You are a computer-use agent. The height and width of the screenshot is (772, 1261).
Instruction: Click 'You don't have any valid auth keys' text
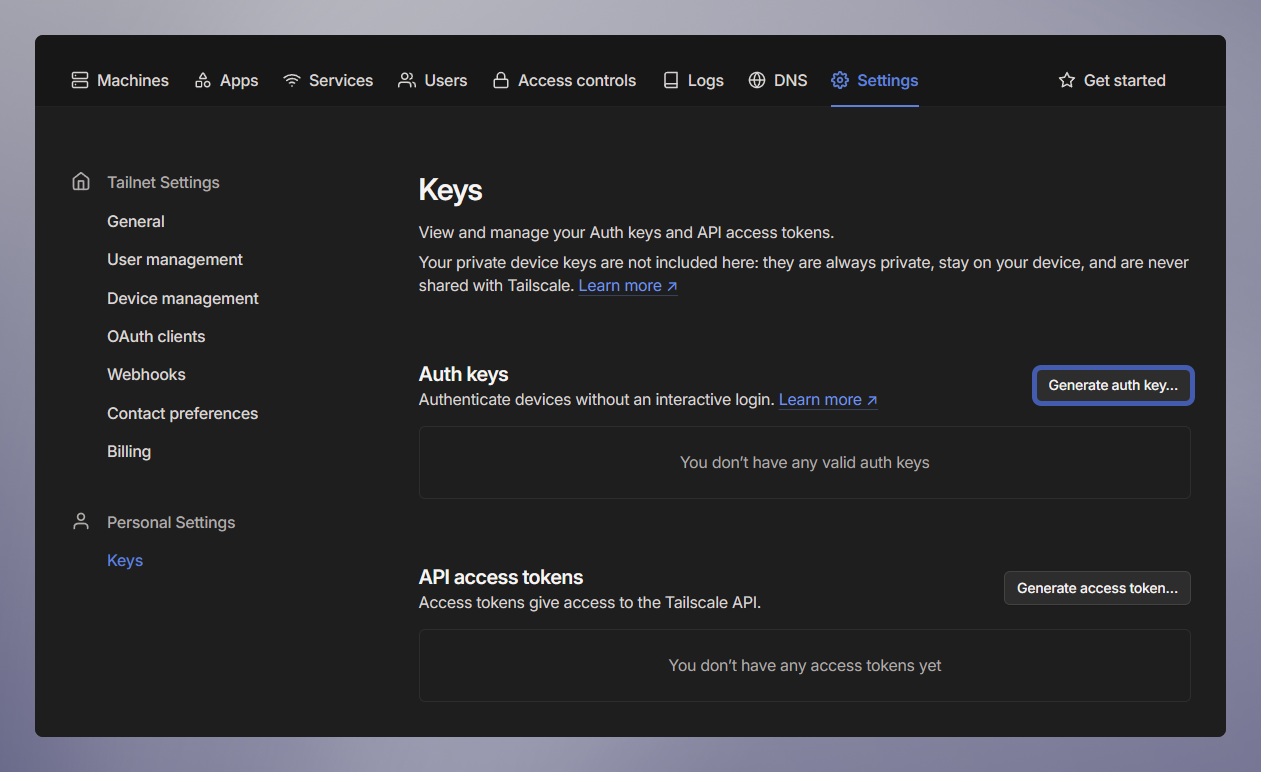pos(805,462)
